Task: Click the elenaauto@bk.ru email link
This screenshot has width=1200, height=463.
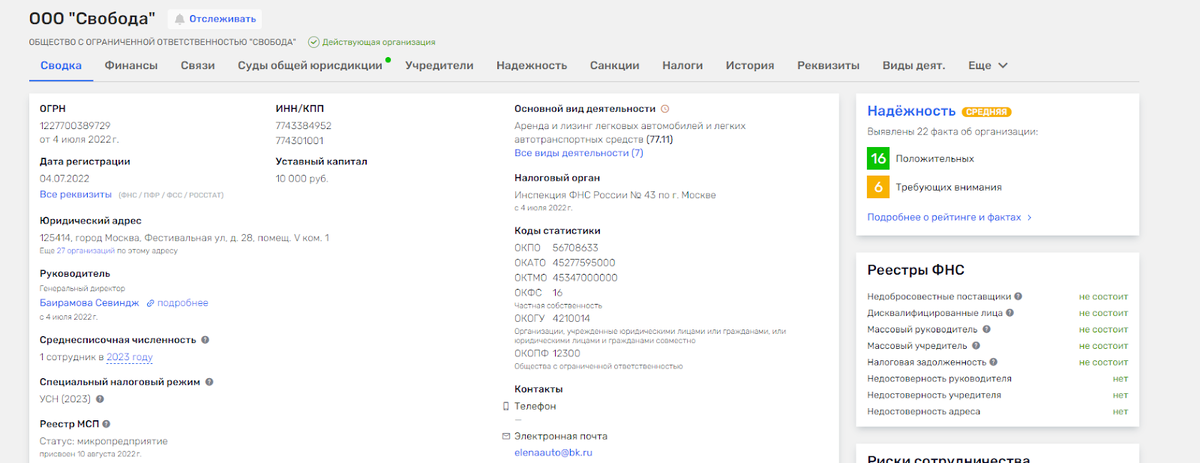Action: tap(555, 453)
